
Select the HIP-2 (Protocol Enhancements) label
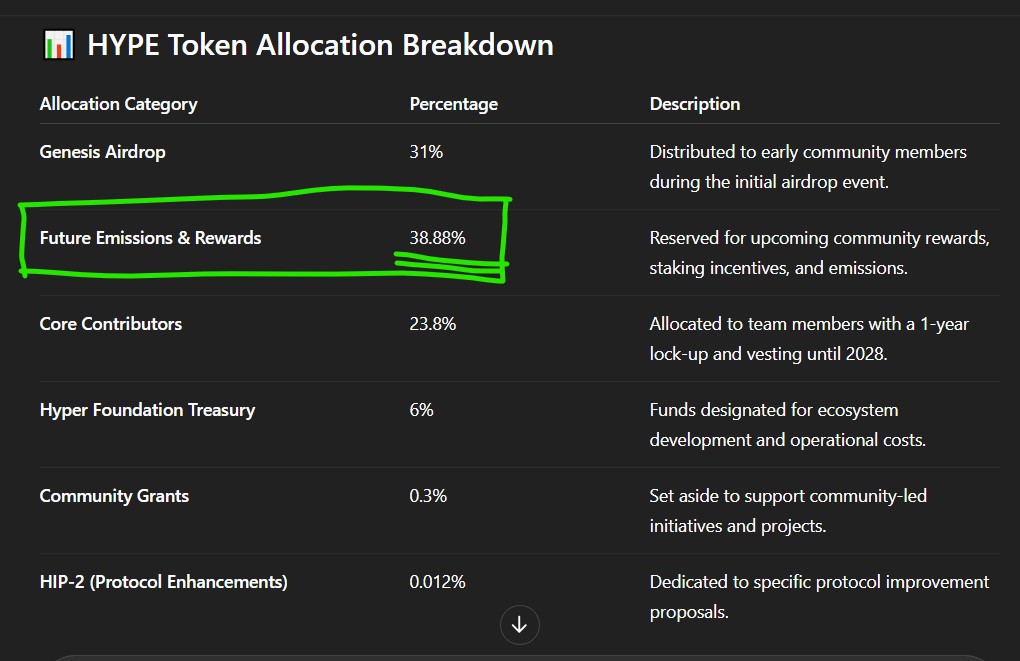coord(163,582)
